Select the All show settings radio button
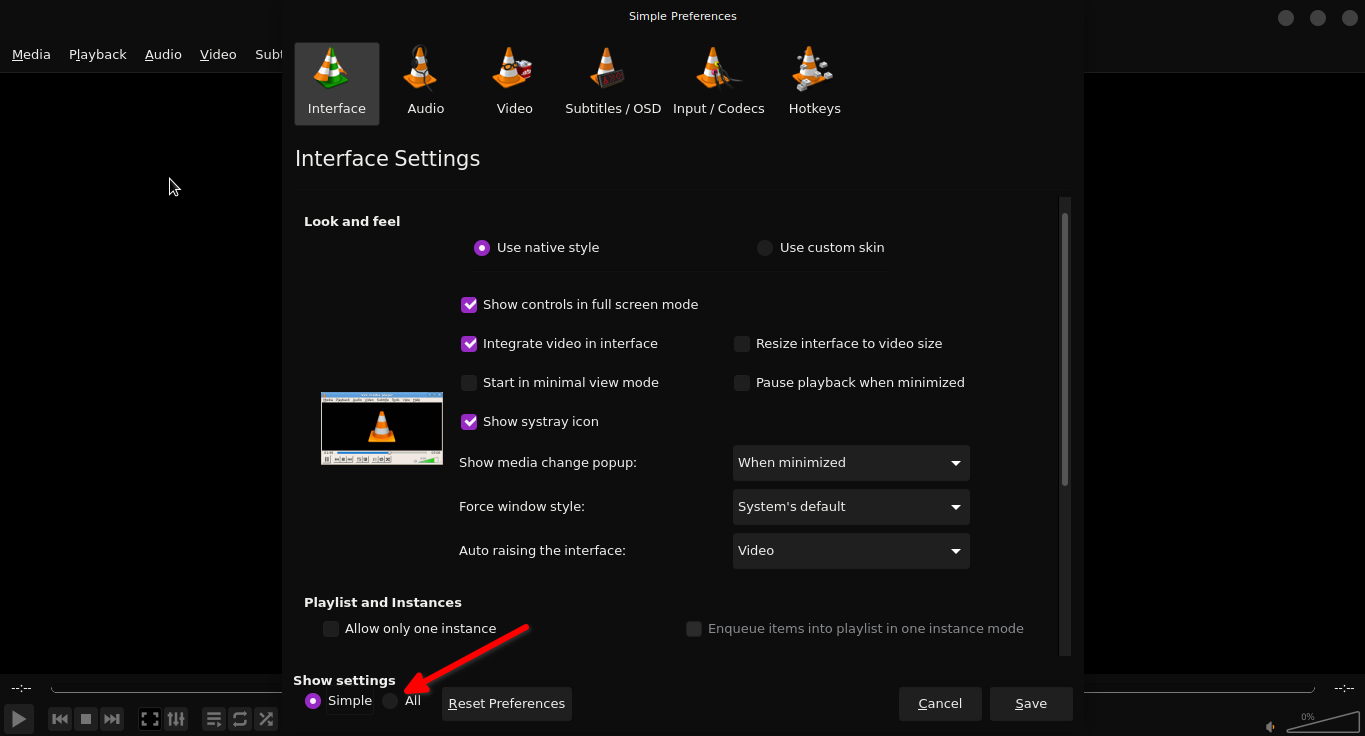Viewport: 1365px width, 736px height. click(x=391, y=701)
